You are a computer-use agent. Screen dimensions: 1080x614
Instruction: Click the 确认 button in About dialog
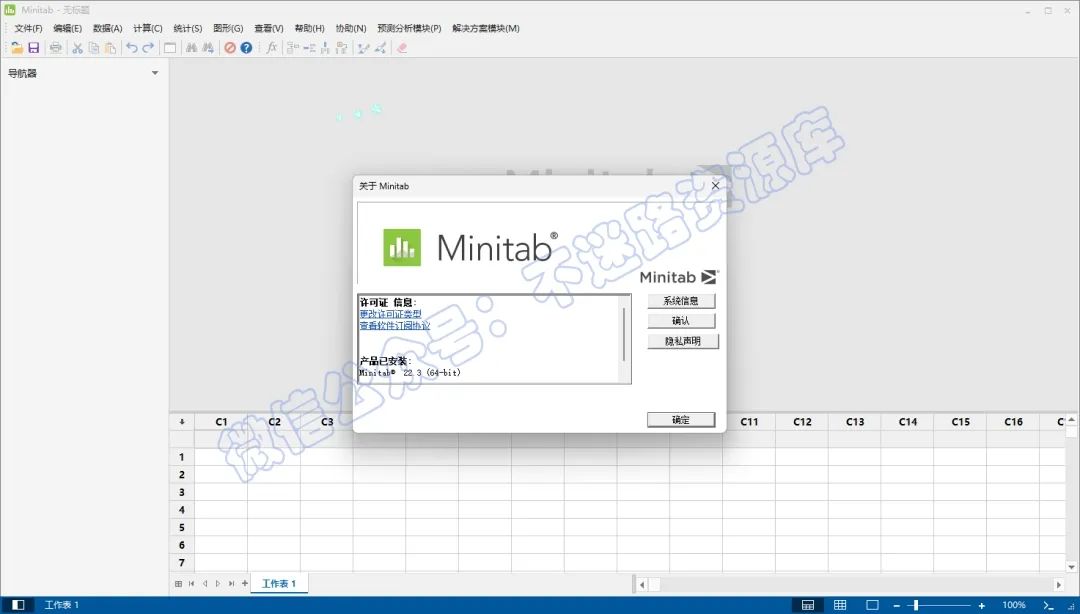coord(681,321)
